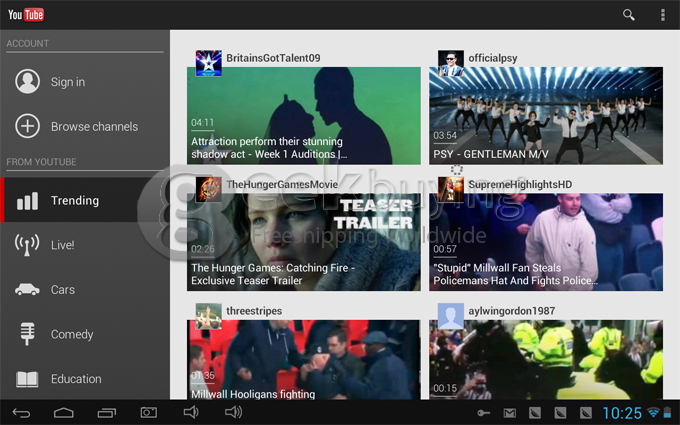Click the threestripes channel name
The height and width of the screenshot is (425, 680).
[x=254, y=311]
